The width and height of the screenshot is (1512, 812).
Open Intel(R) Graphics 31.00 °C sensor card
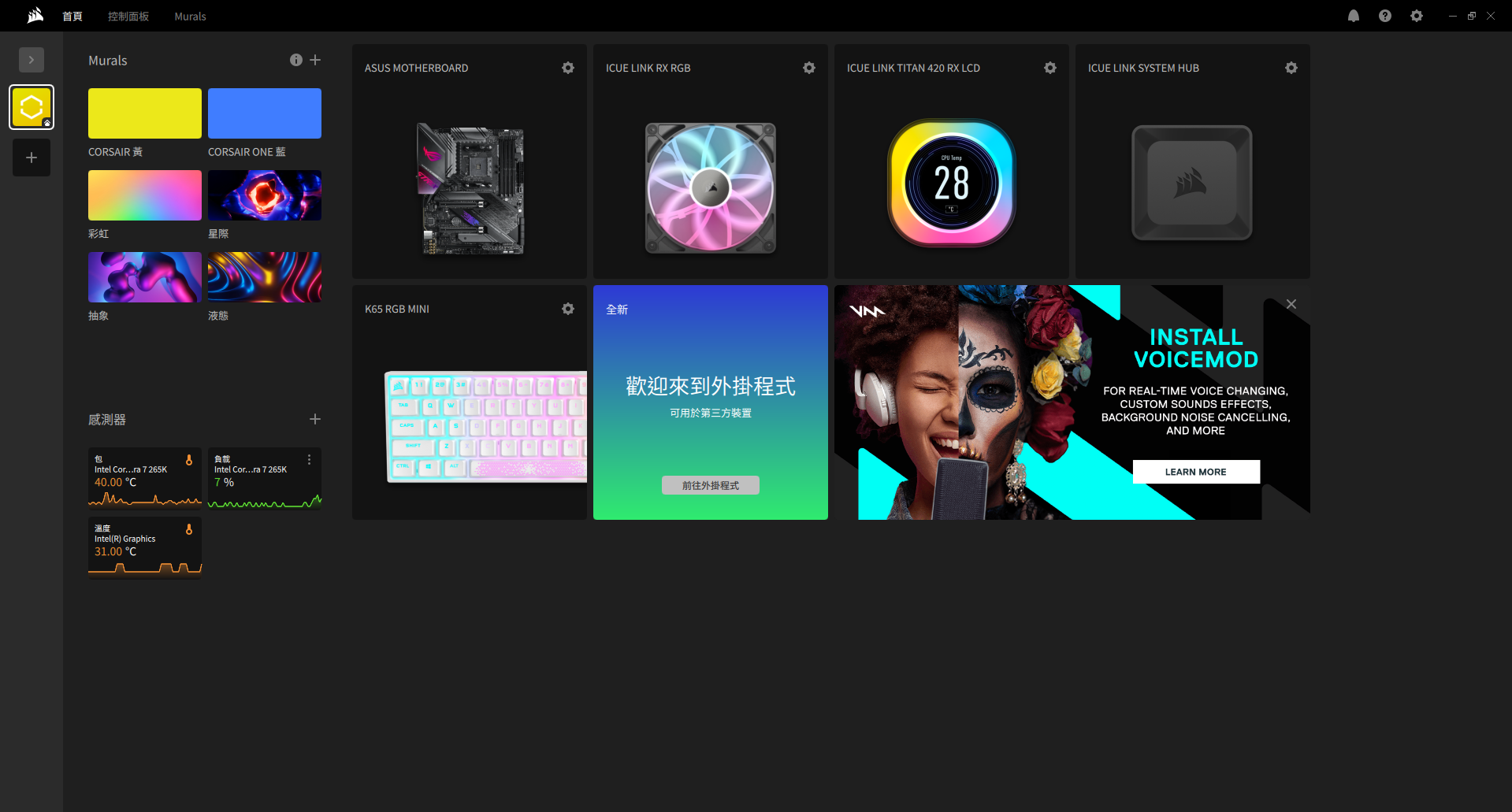145,547
